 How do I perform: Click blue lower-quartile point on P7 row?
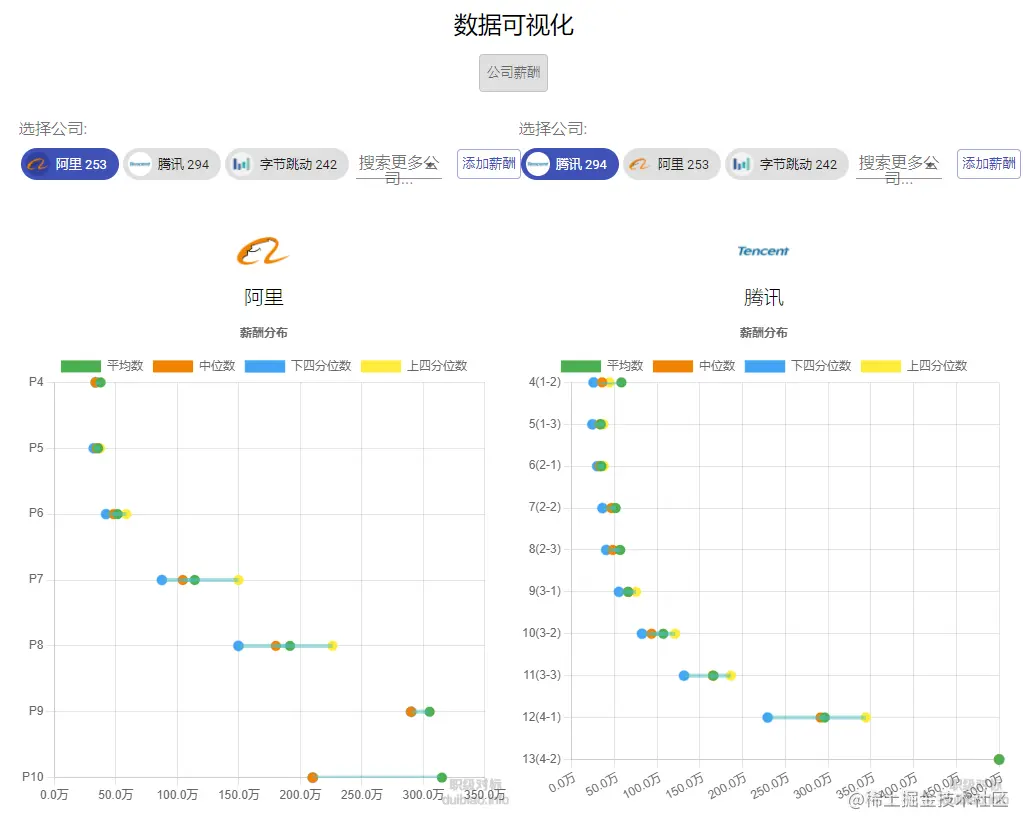[x=162, y=580]
